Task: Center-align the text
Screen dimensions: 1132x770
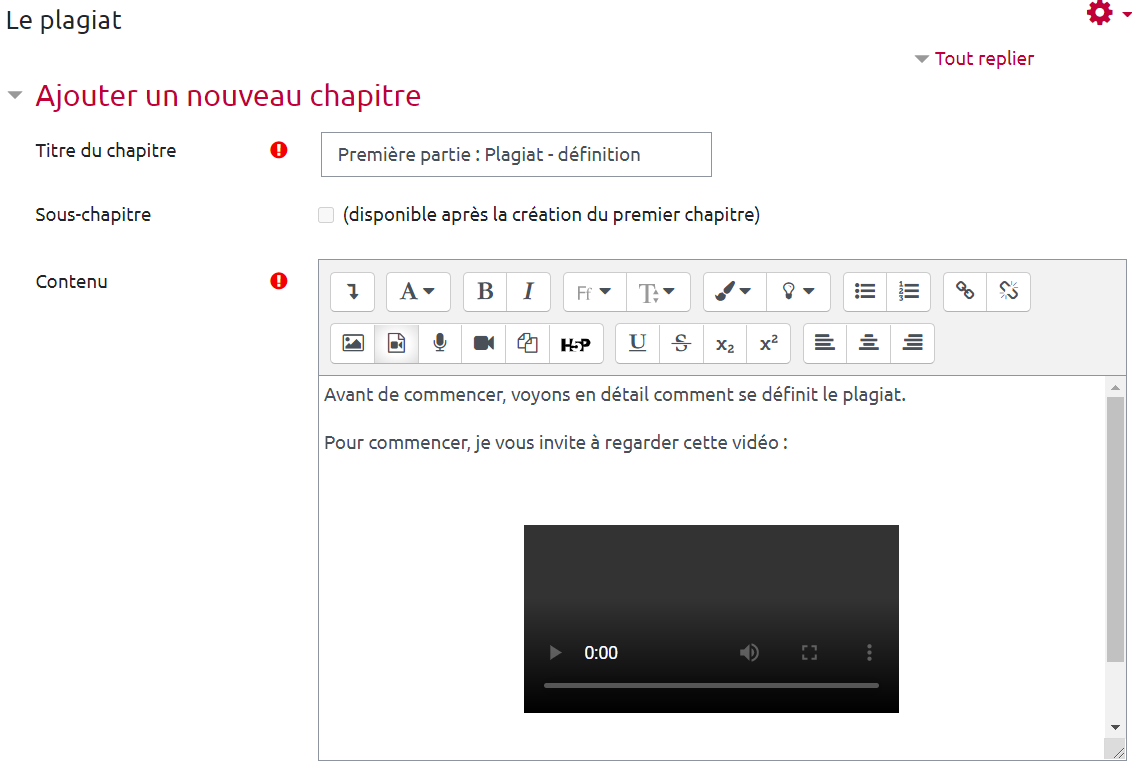Action: coord(869,343)
